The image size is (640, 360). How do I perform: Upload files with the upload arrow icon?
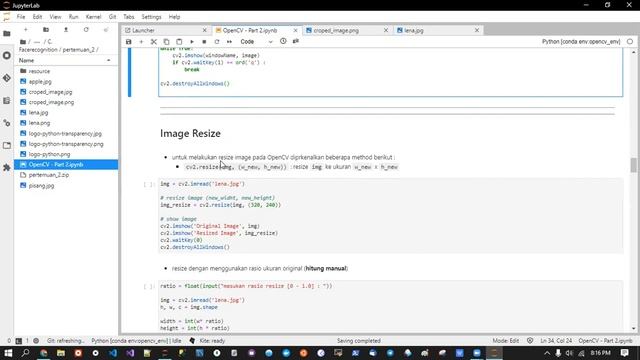coord(66,30)
